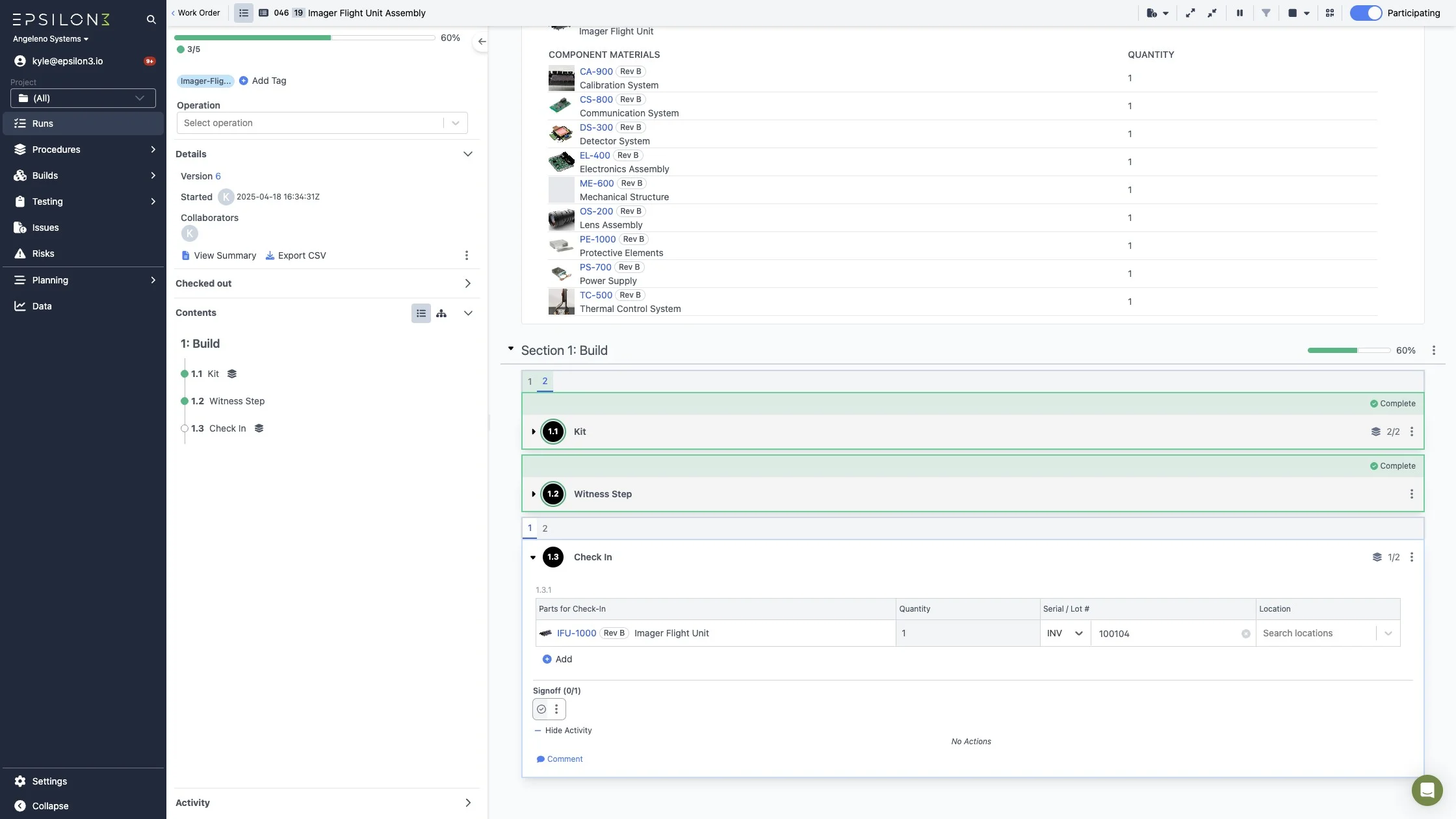Expand all steps icon in toolbar
Screen dimensions: 1456x819
click(1189, 13)
